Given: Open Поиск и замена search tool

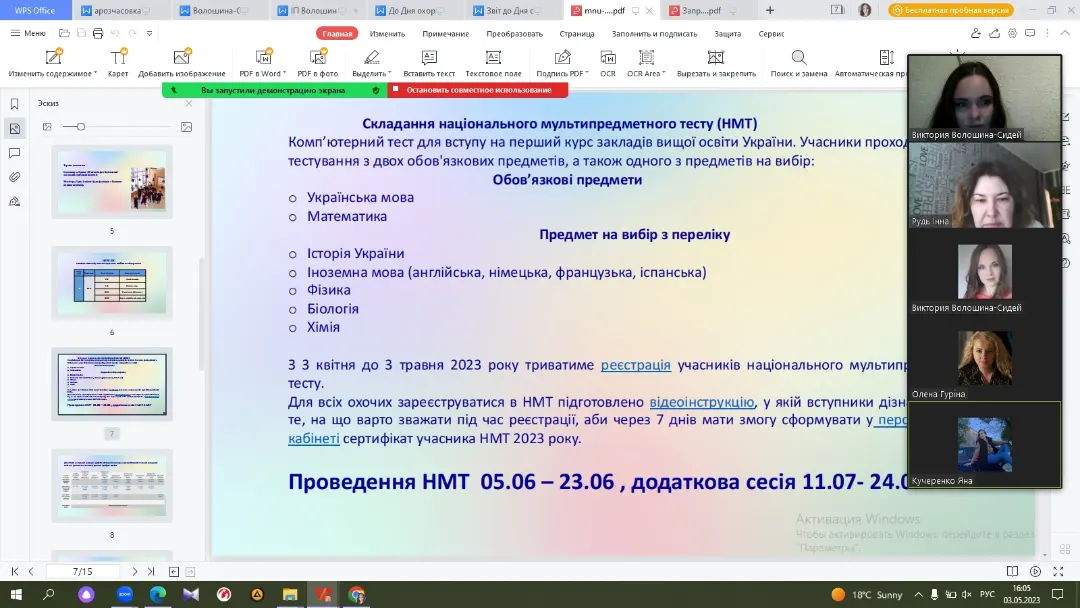Looking at the screenshot, I should pyautogui.click(x=798, y=60).
